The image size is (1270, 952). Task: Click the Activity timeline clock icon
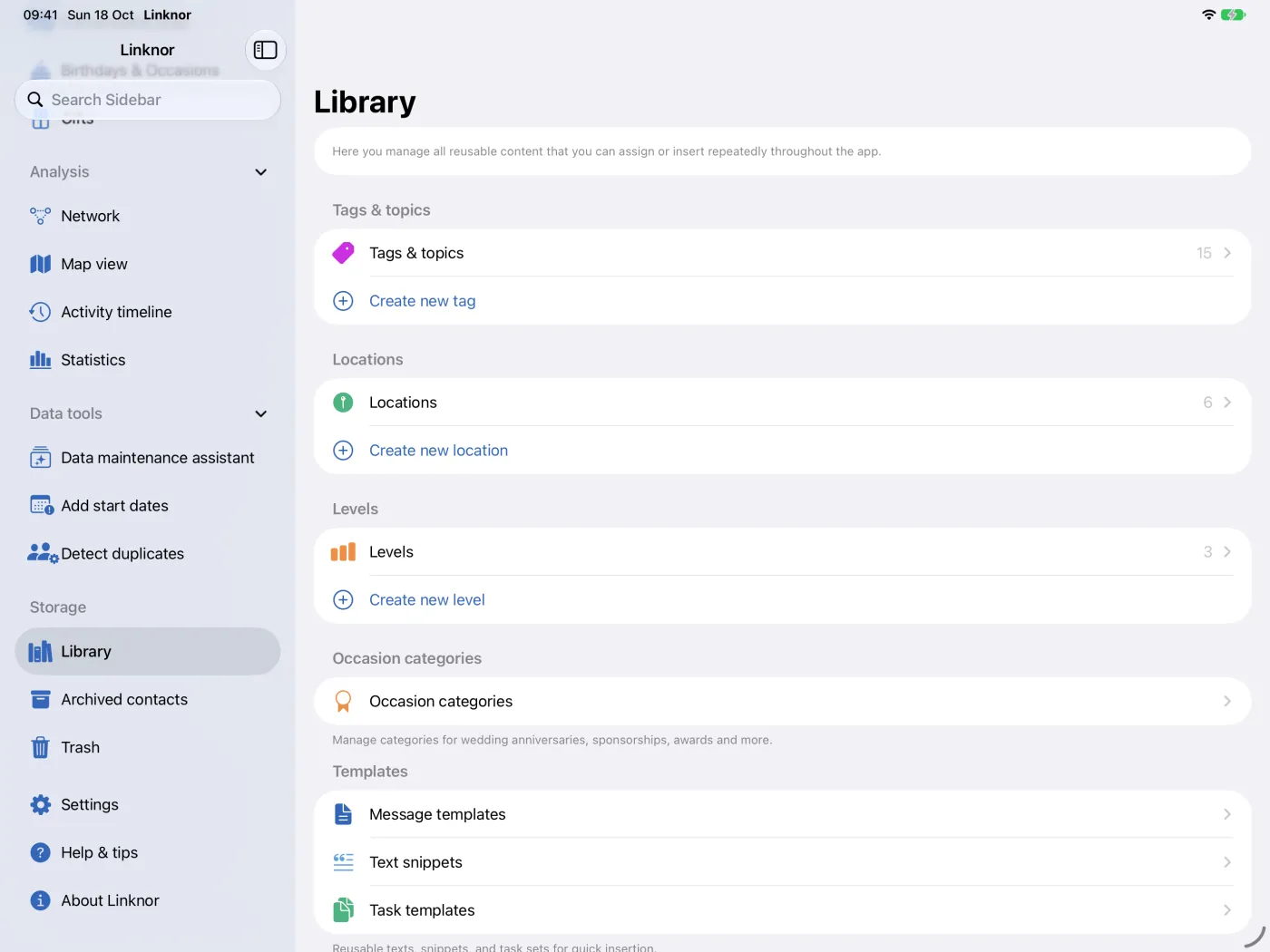40,312
